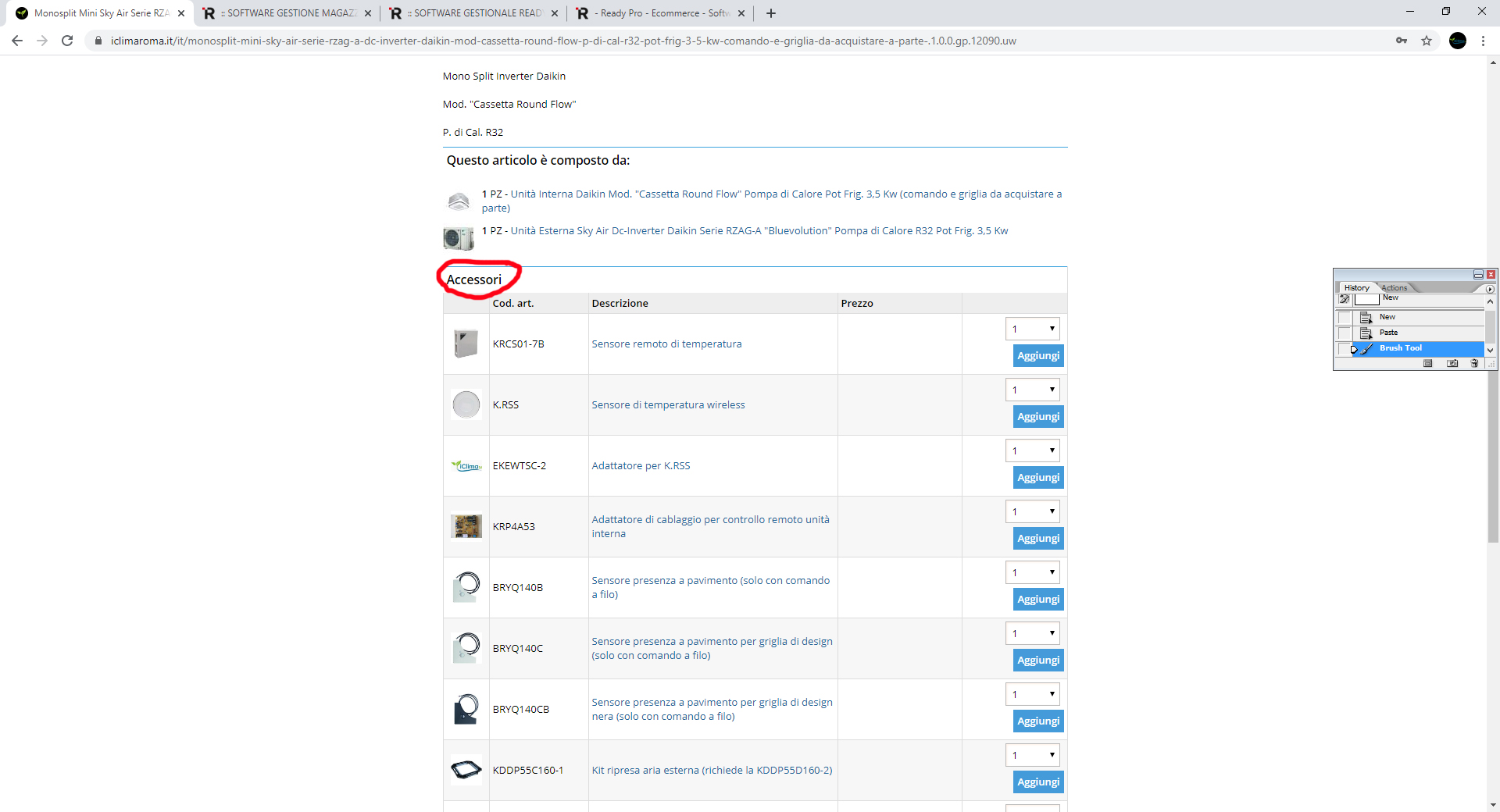Set history brush source on Brush Tool state

tap(1345, 348)
